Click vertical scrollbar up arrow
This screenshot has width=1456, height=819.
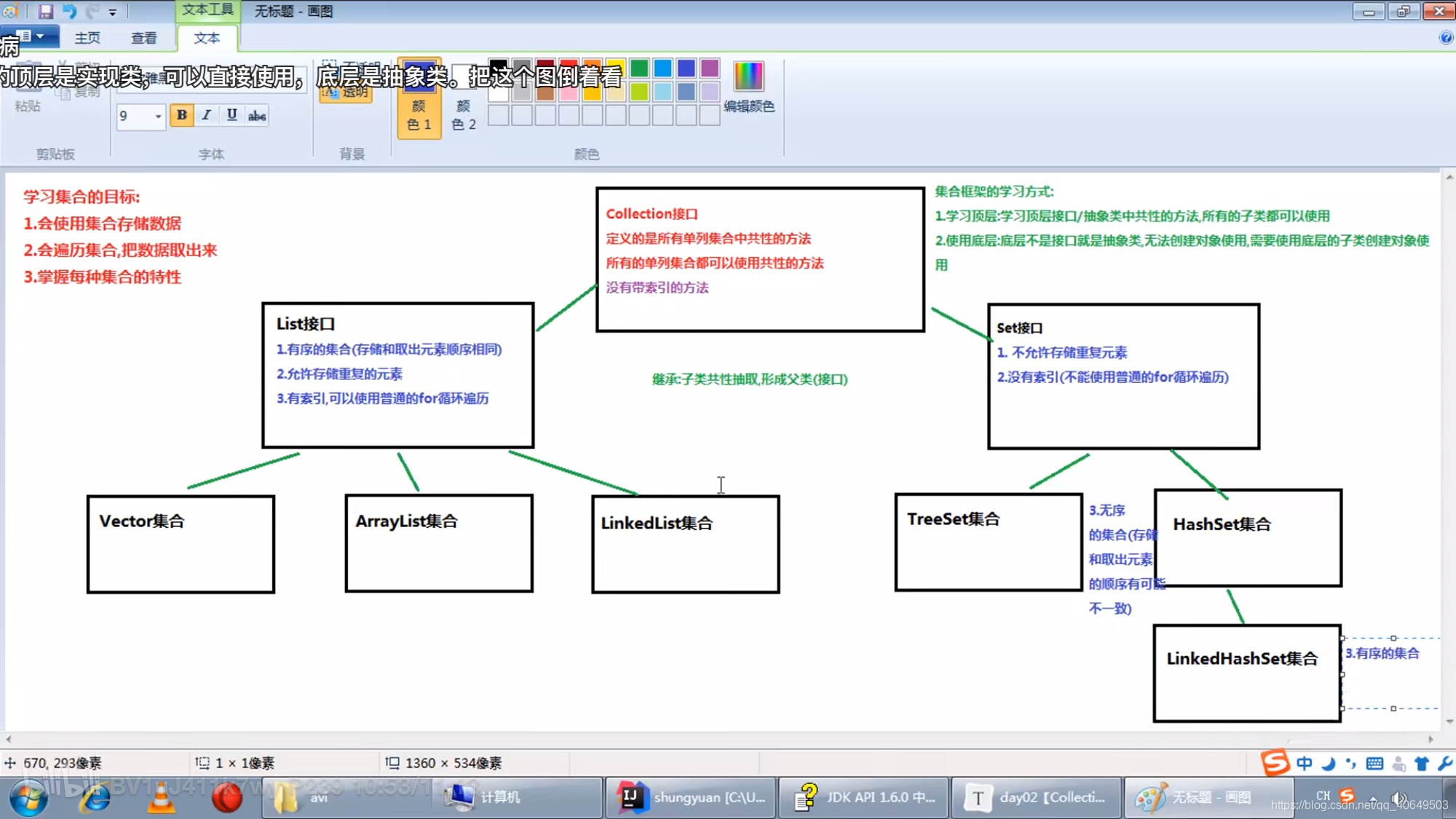coord(1449,178)
